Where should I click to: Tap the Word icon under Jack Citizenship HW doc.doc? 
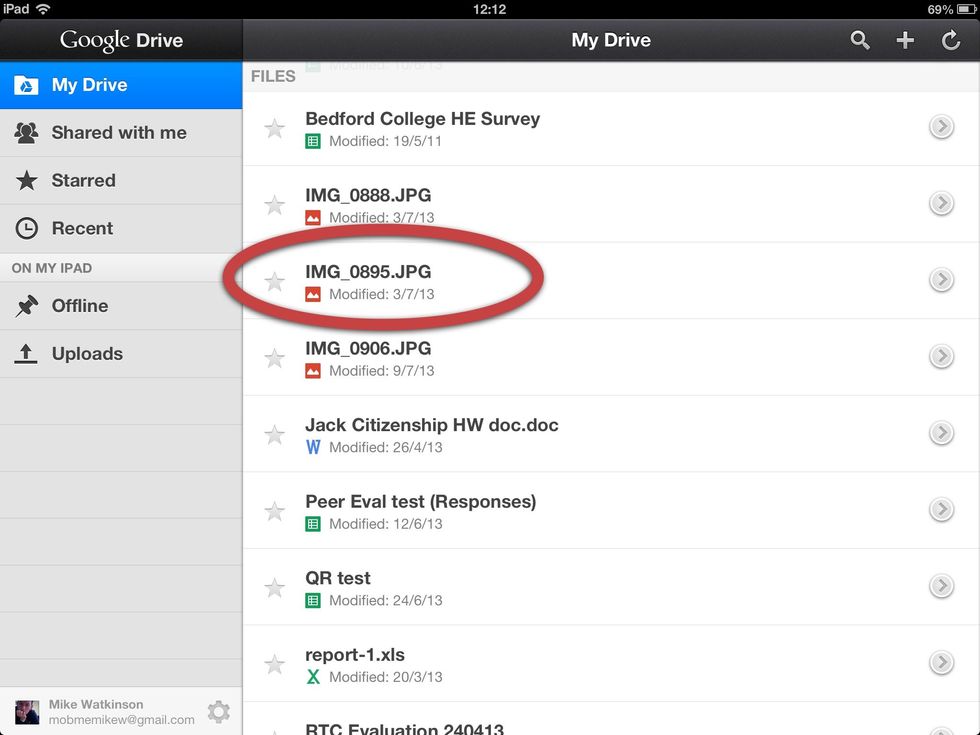click(313, 447)
